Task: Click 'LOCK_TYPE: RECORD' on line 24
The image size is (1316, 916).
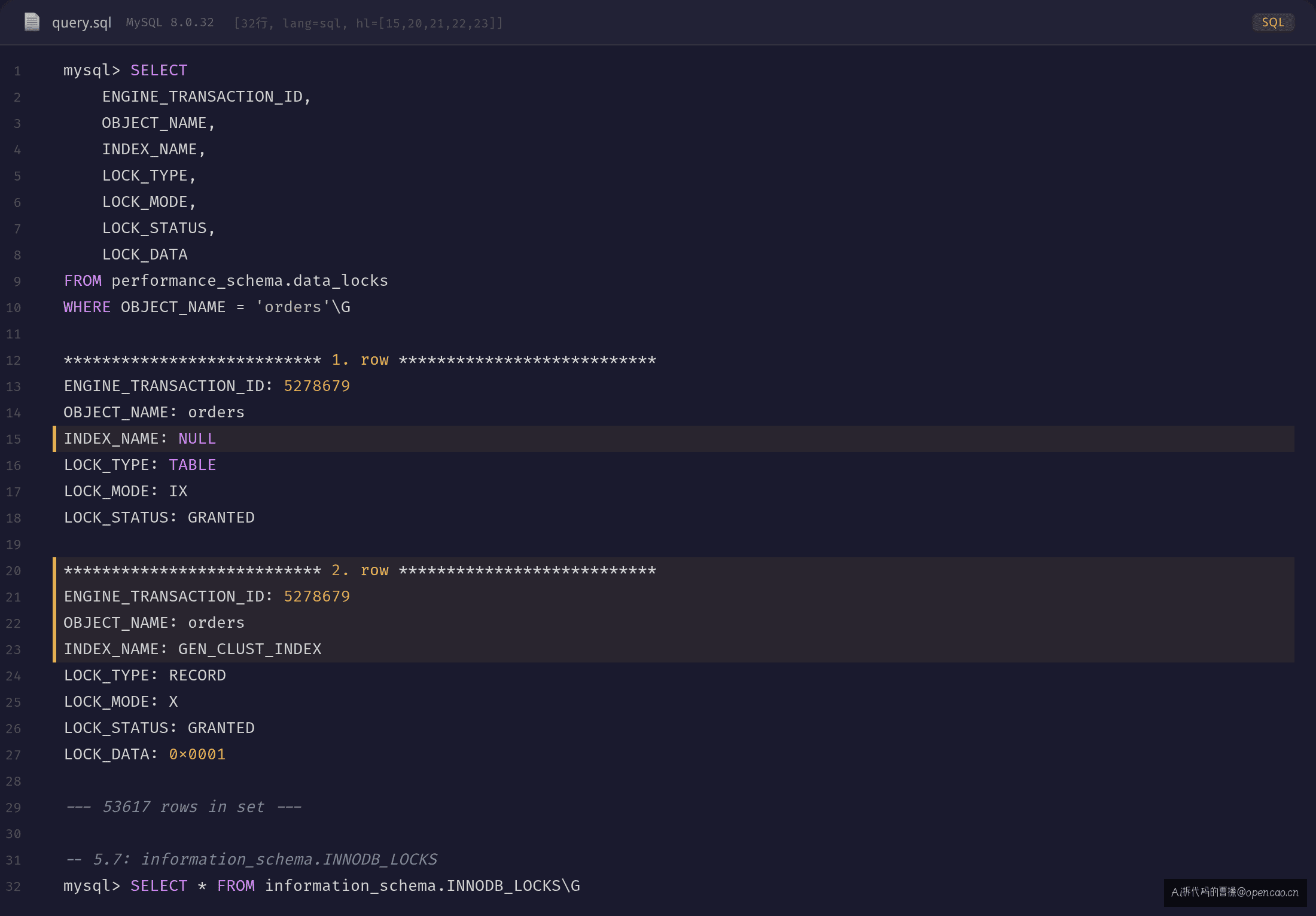Action: [x=145, y=676]
